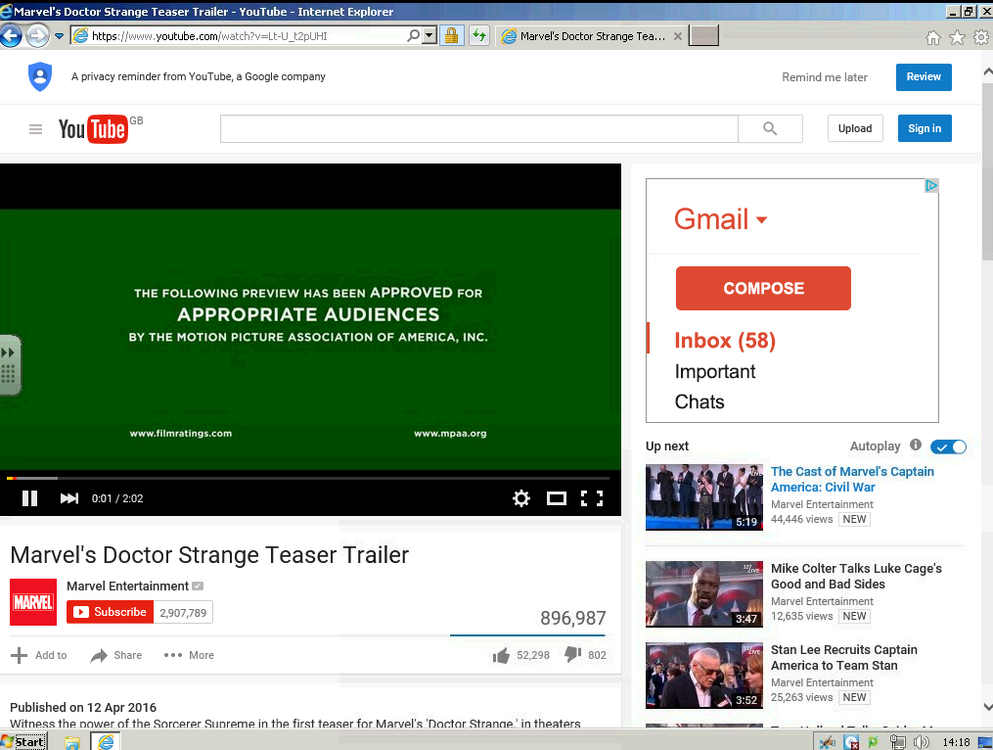Open Mike Colter Talks Luke Cage's title
This screenshot has height=750, width=993.
coord(856,576)
